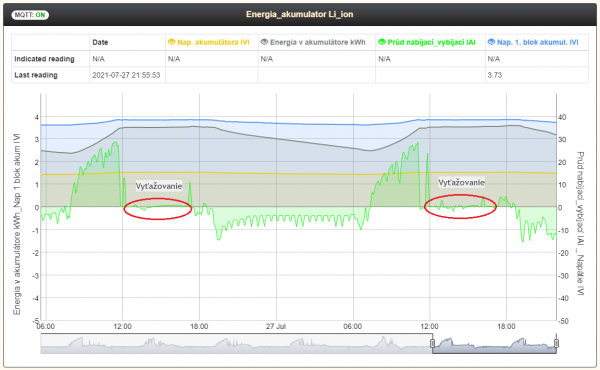Click the first 18:00 time axis label

tap(199, 326)
